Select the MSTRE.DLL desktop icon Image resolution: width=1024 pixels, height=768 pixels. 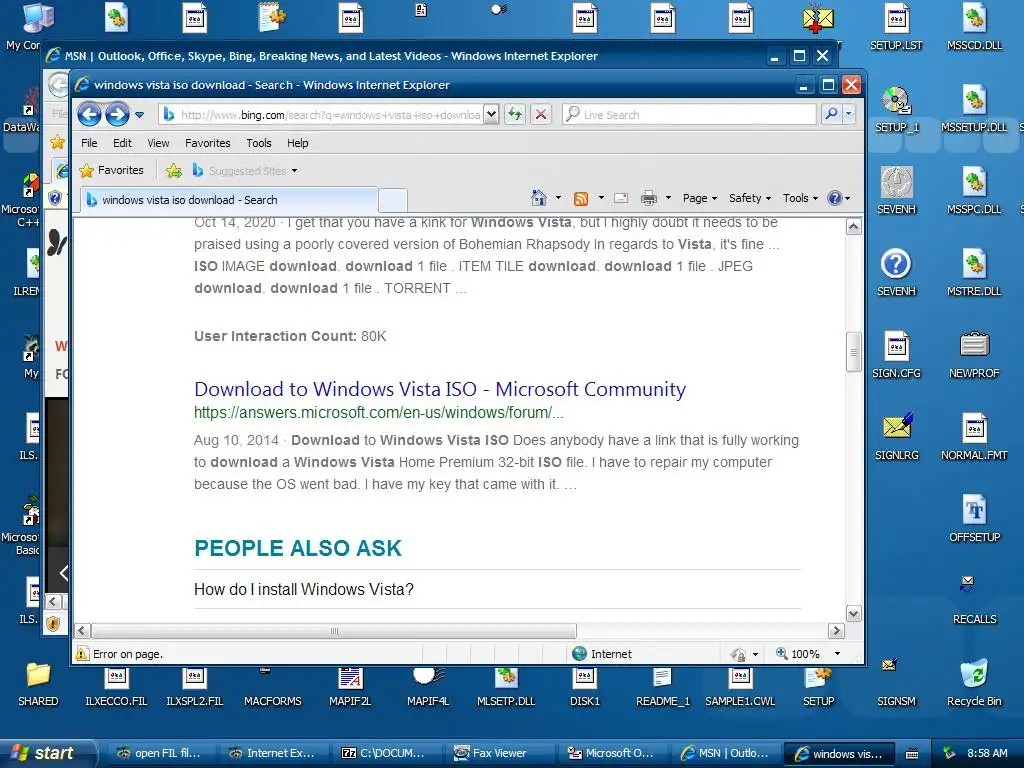click(x=974, y=273)
